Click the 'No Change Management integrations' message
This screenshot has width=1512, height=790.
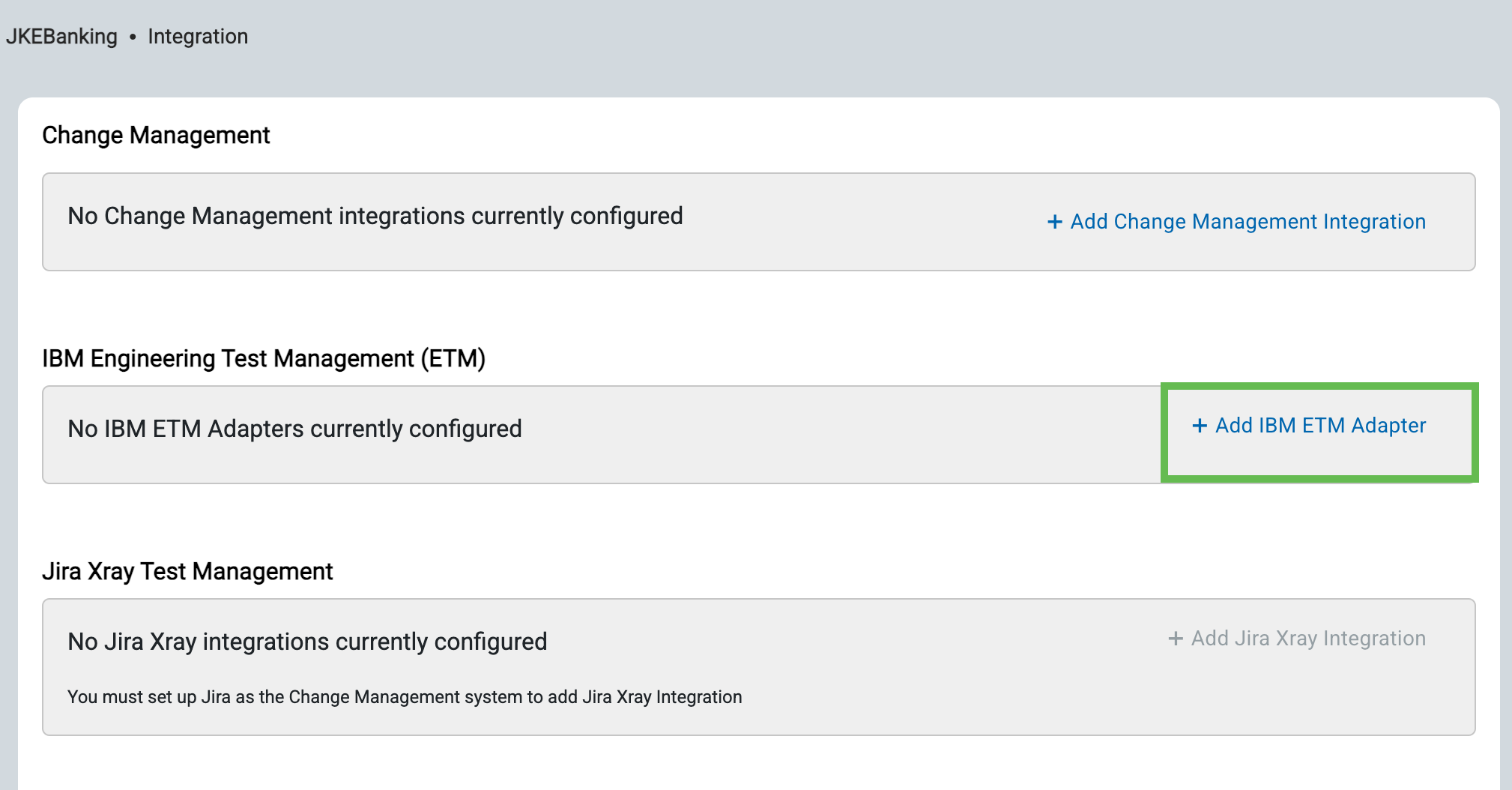coord(375,216)
